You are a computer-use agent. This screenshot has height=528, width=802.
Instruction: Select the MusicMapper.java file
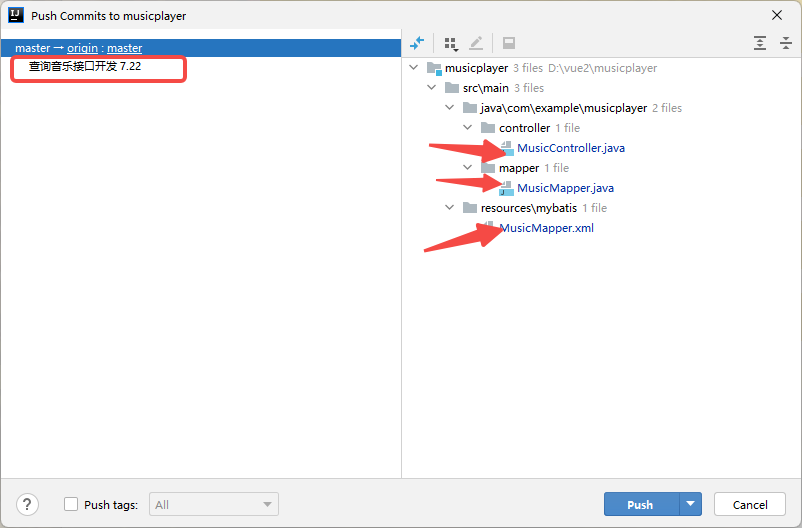[x=565, y=188]
